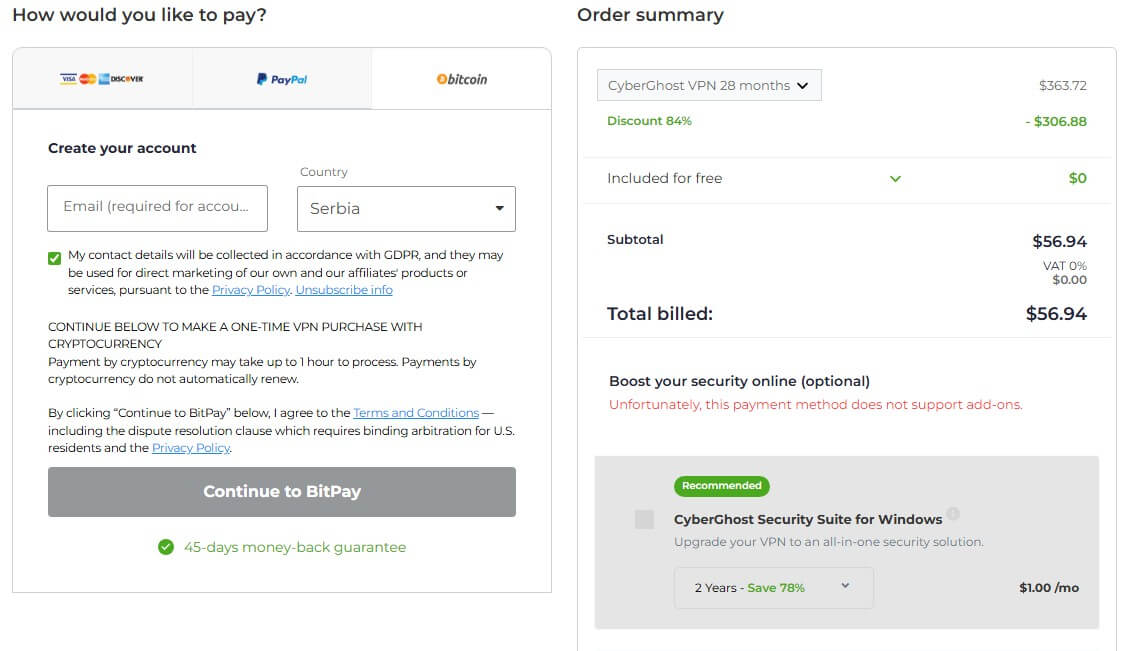Click the Mastercard icon on payment tab
Viewport: 1126px width, 651px height.
tap(87, 78)
